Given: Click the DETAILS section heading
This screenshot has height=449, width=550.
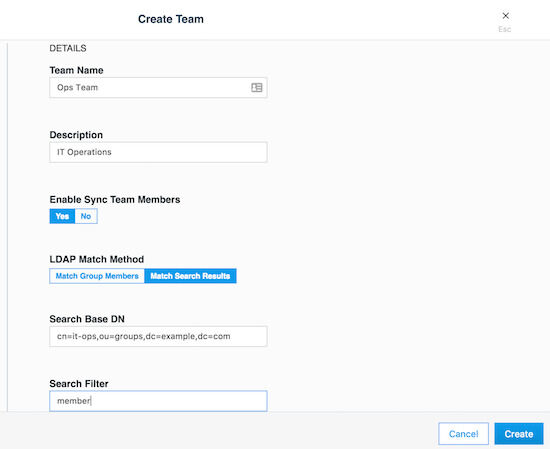Looking at the screenshot, I should pos(68,48).
